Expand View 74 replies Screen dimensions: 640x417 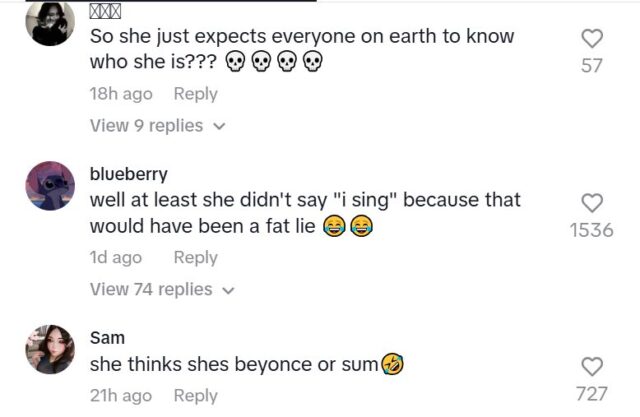pyautogui.click(x=151, y=289)
